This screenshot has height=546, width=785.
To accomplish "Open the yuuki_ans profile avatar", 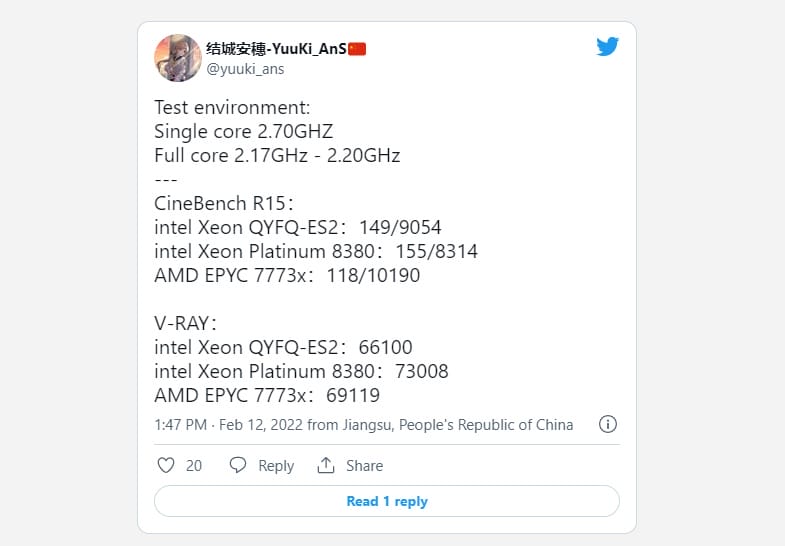I will pyautogui.click(x=178, y=58).
